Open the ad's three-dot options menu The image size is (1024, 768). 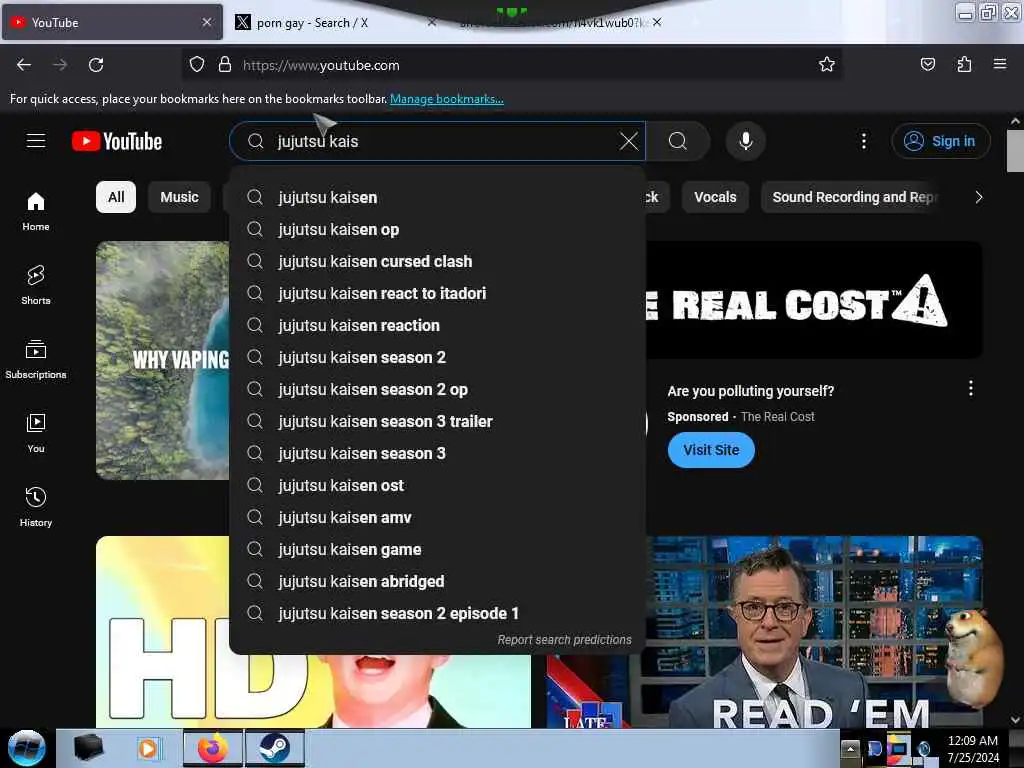point(970,389)
